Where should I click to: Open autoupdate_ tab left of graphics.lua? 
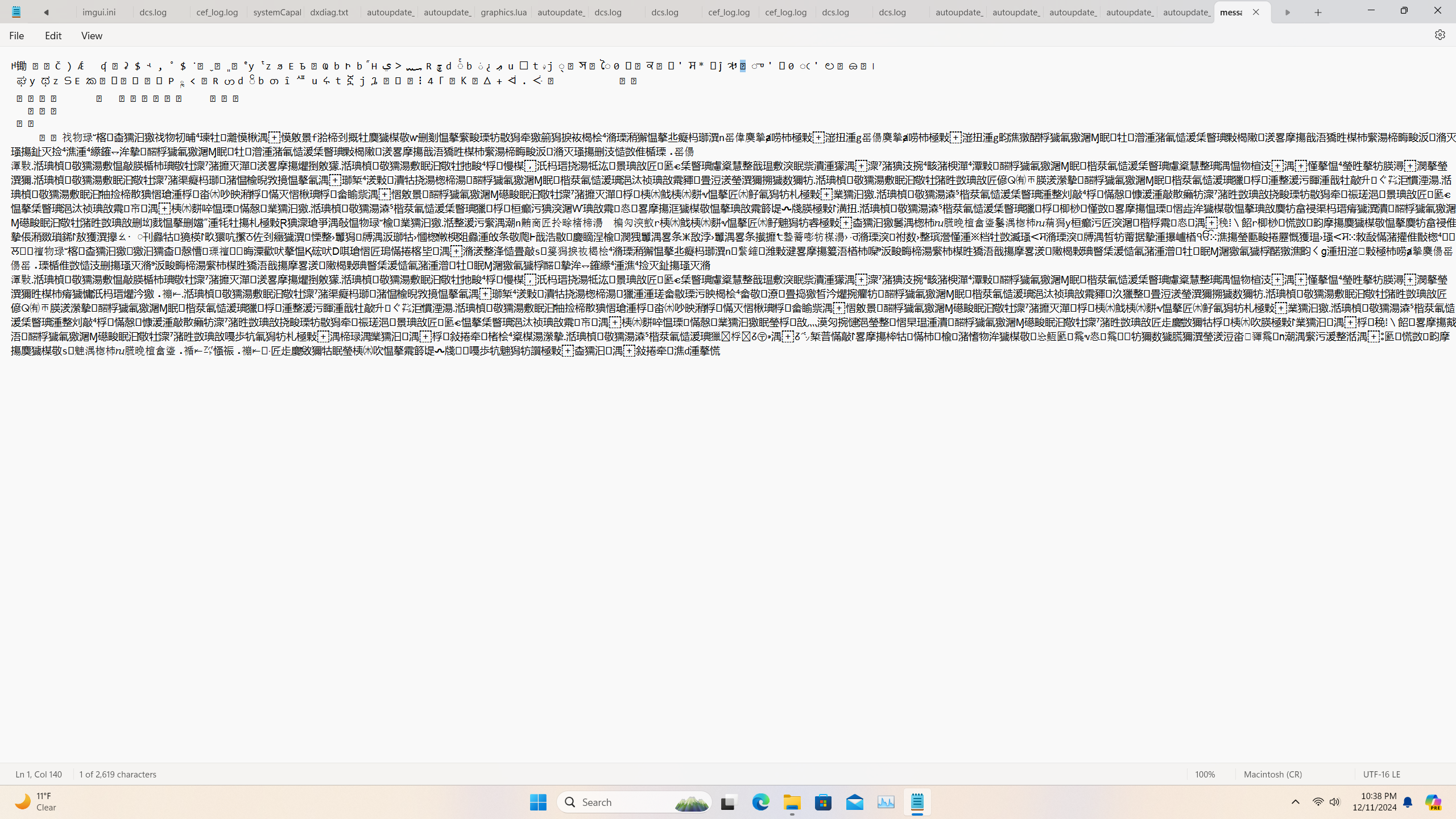point(446,12)
